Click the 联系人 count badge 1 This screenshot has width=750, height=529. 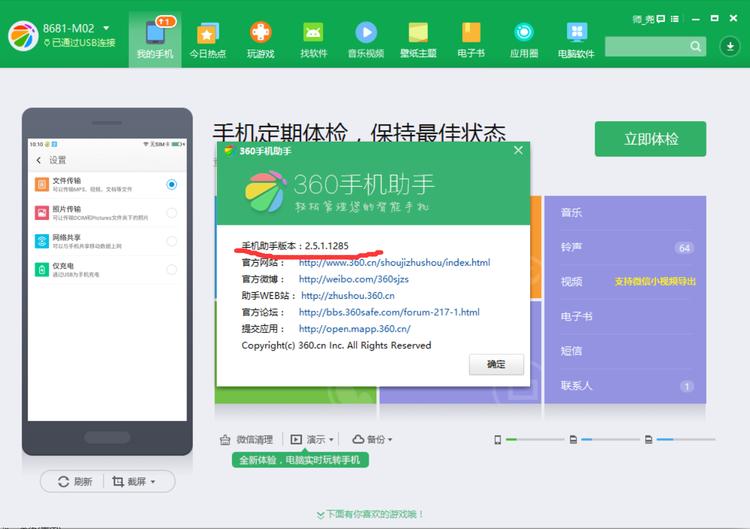(687, 386)
